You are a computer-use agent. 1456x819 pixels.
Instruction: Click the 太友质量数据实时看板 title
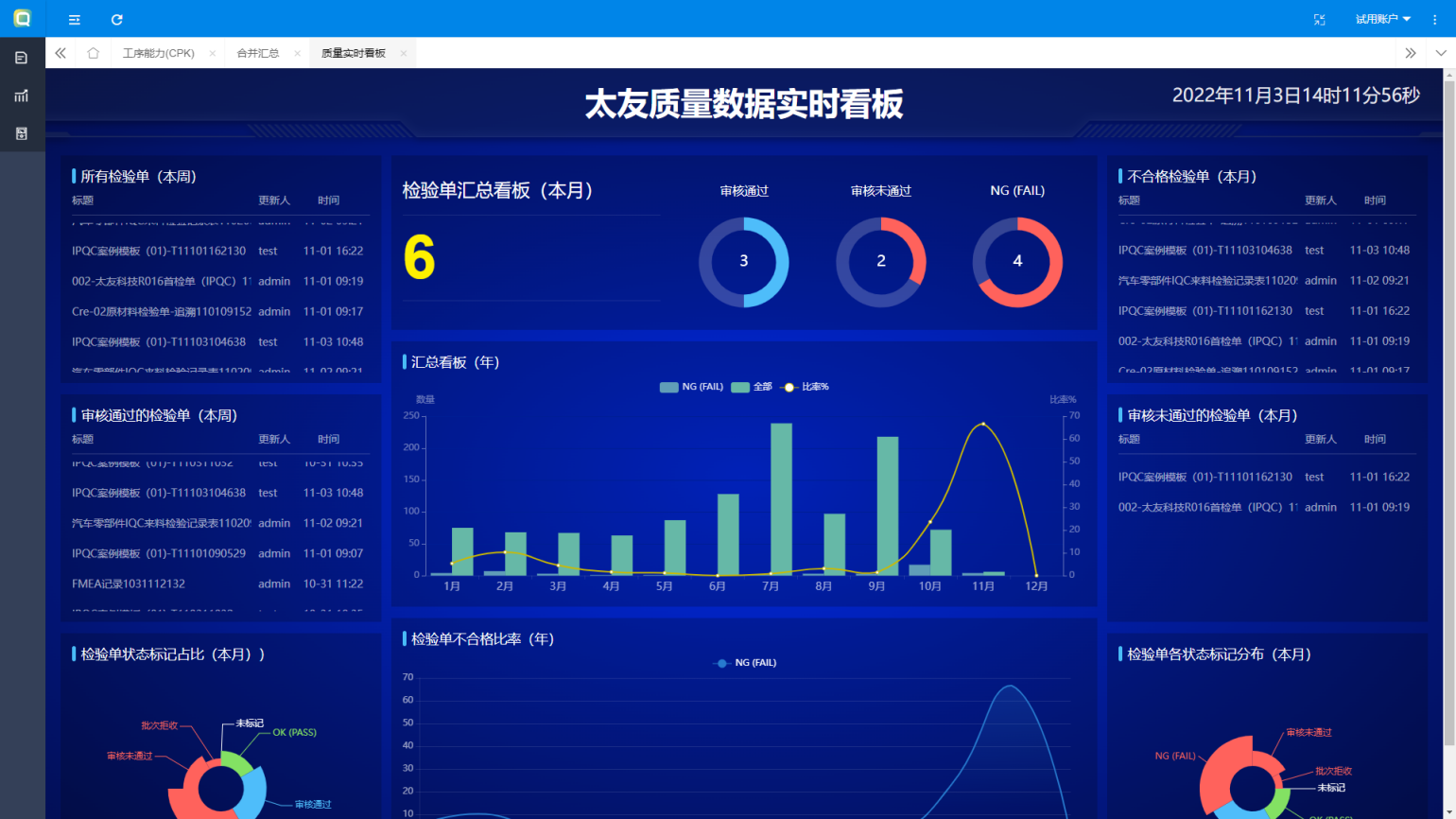coord(744,103)
